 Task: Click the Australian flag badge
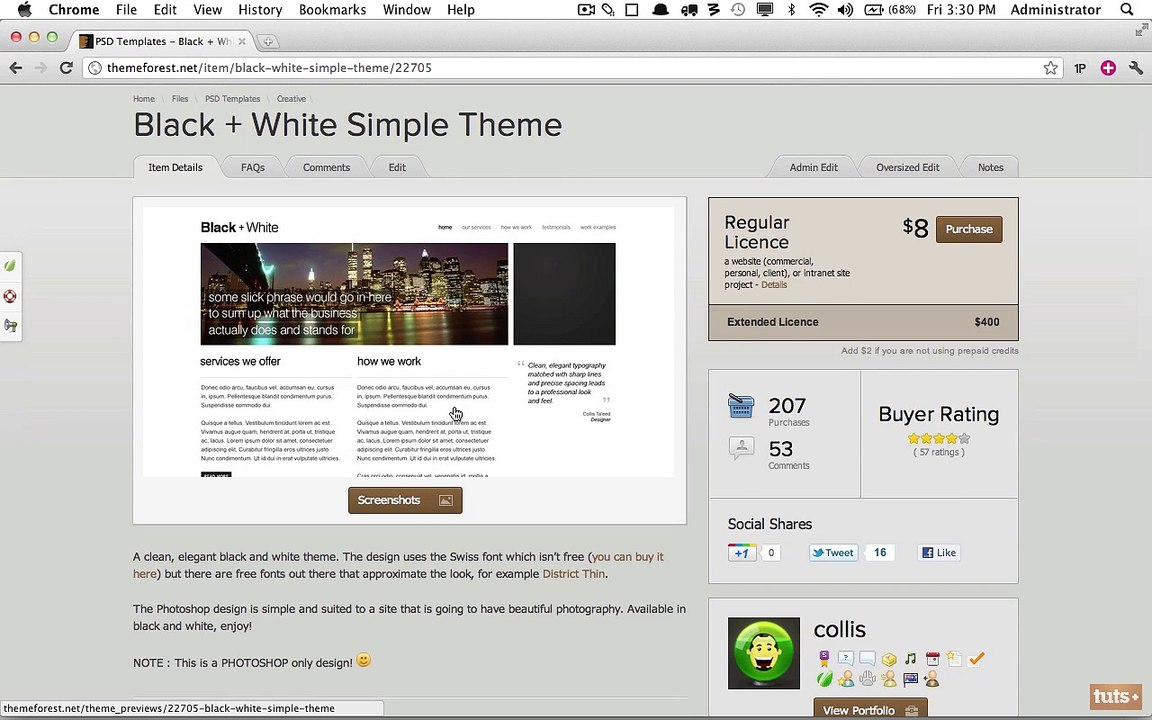pyautogui.click(x=910, y=679)
